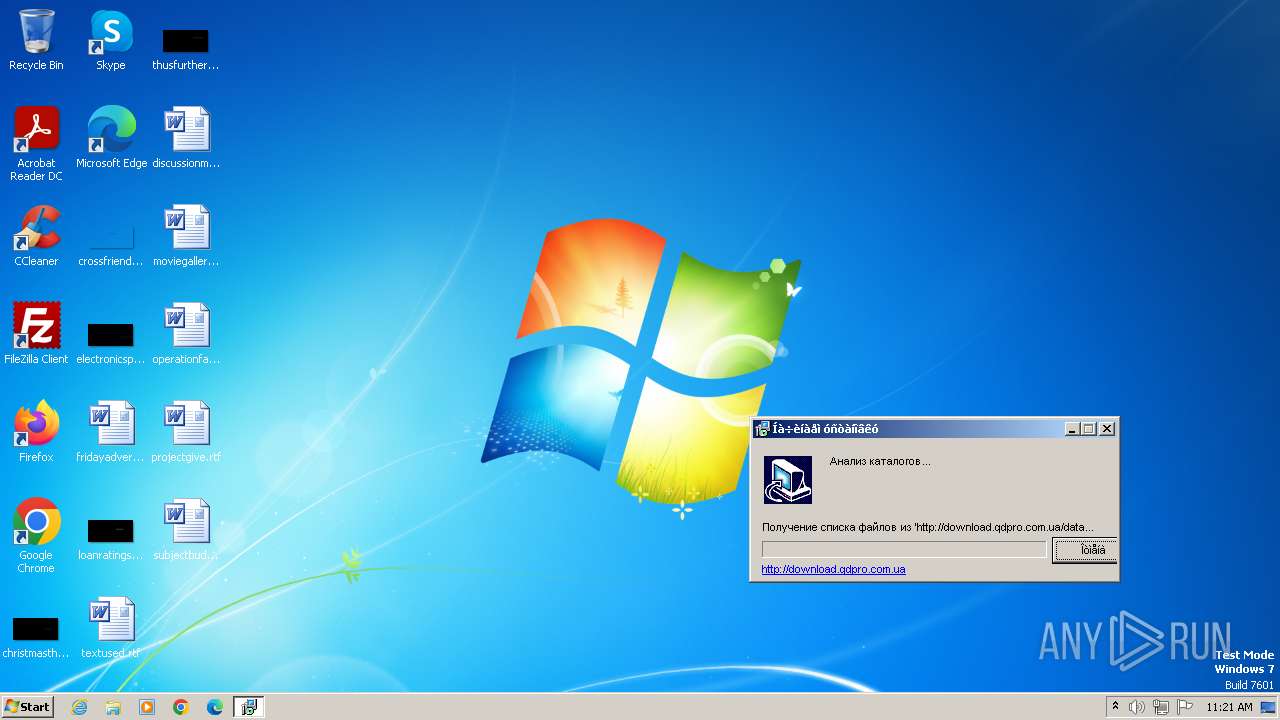Screen dimensions: 1280x720
Task: Open Acrobat Reader DC shortcut
Action: (x=36, y=143)
